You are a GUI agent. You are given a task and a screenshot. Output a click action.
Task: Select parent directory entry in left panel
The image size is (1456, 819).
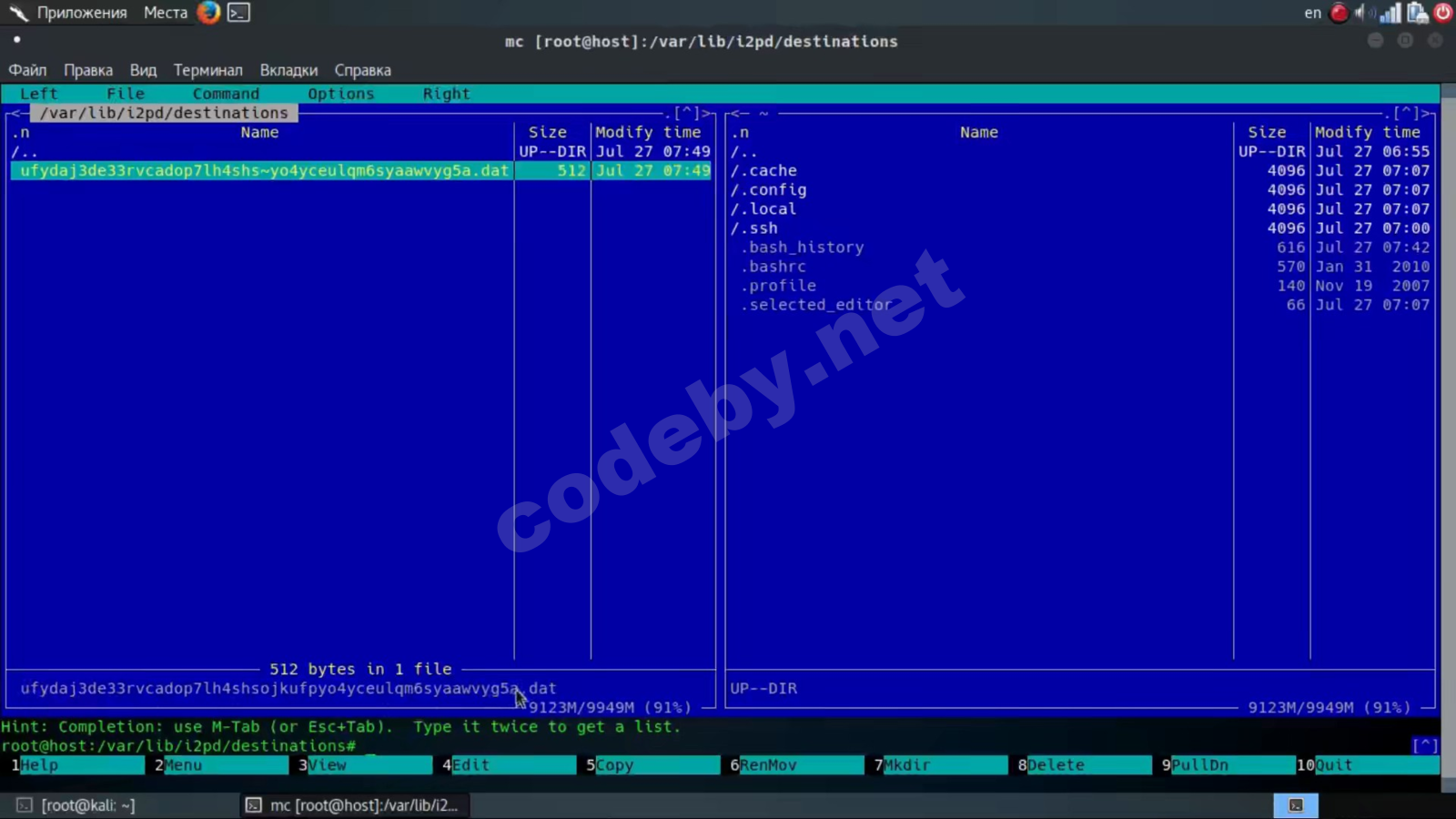[361, 152]
